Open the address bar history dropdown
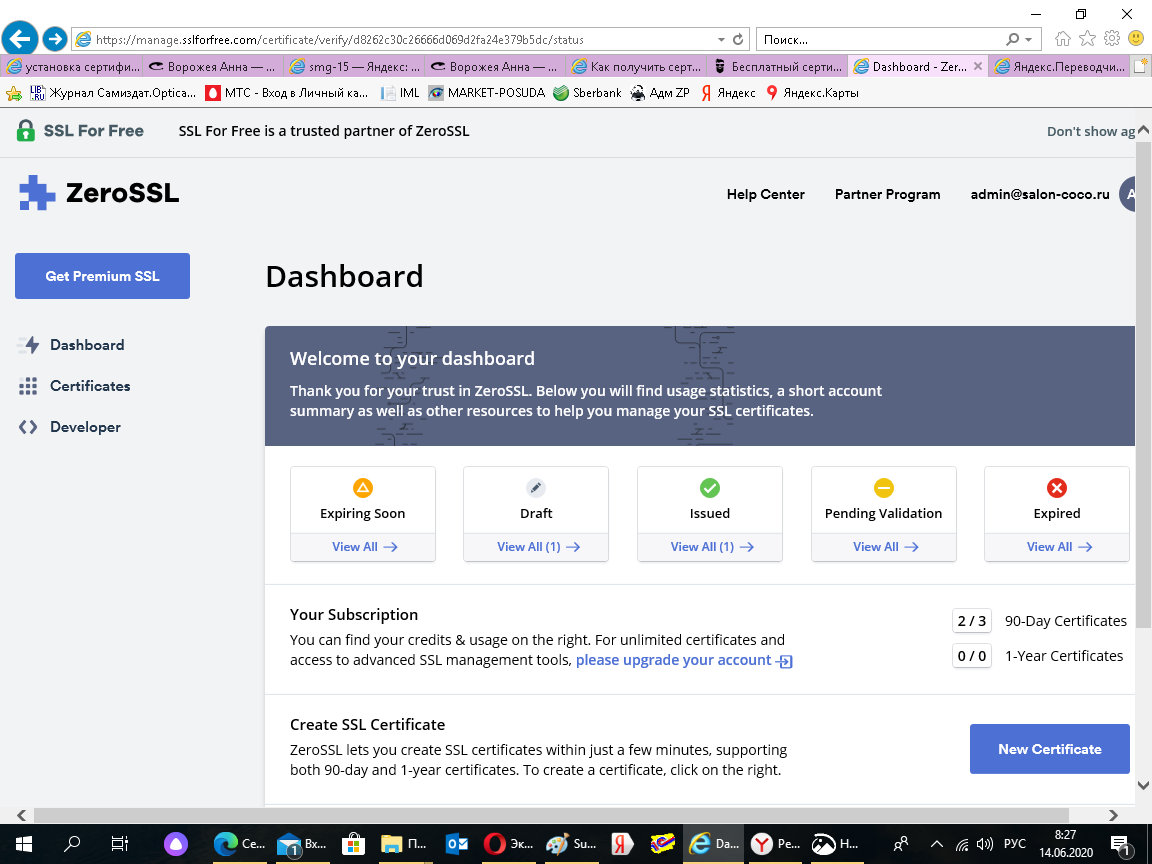 click(721, 40)
